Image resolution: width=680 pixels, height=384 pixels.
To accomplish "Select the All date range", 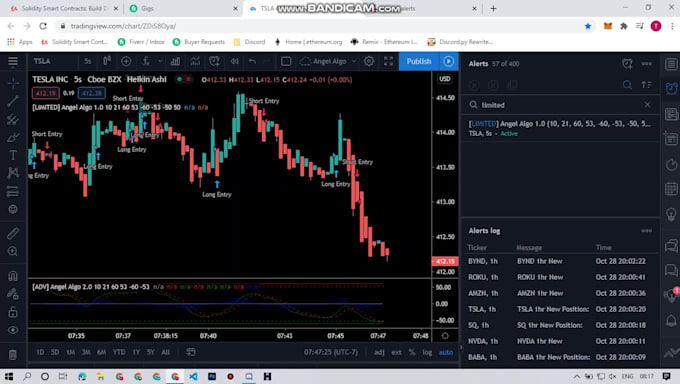I will coord(165,352).
